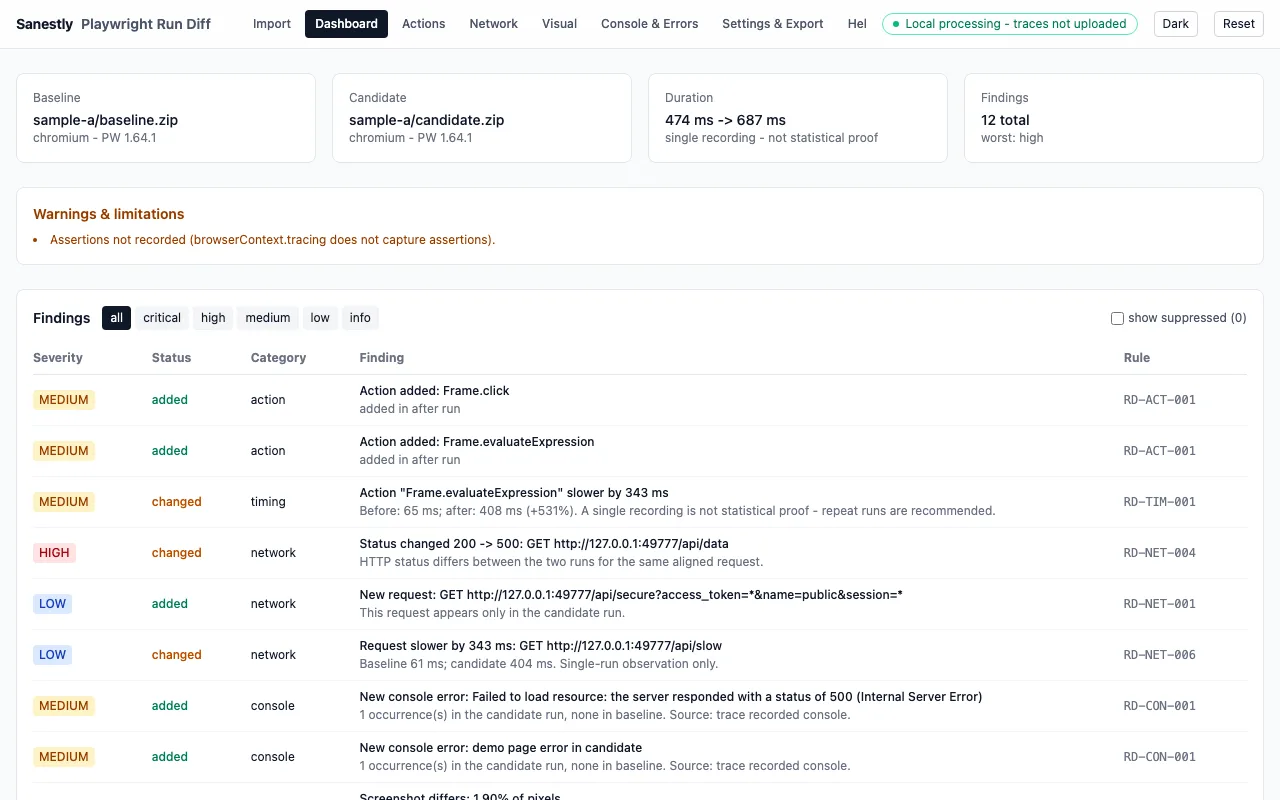Open 'demo page error in candidate' finding
The height and width of the screenshot is (800, 1280).
click(640, 757)
